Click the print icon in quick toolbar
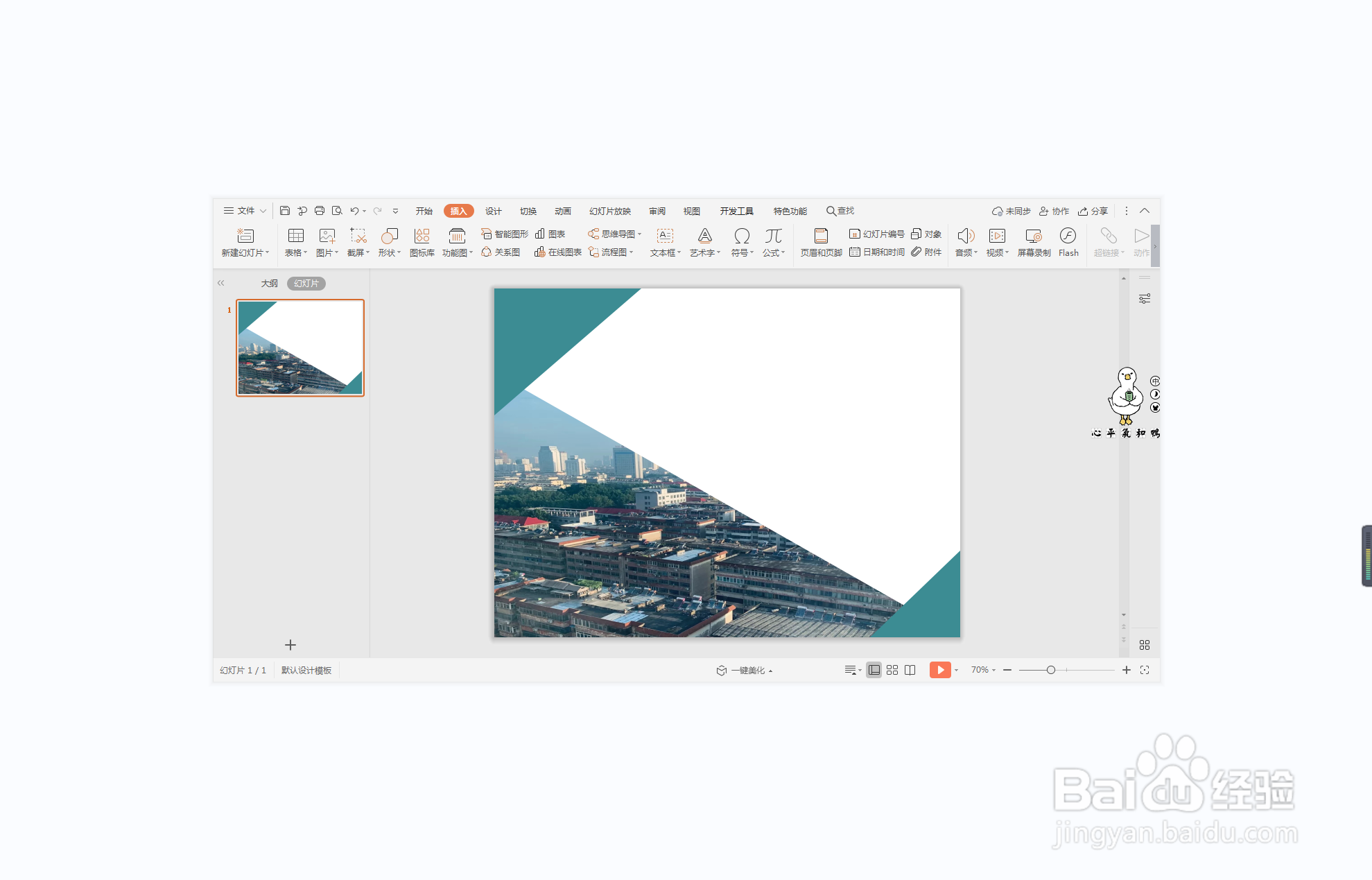1372x880 pixels. tap(320, 211)
